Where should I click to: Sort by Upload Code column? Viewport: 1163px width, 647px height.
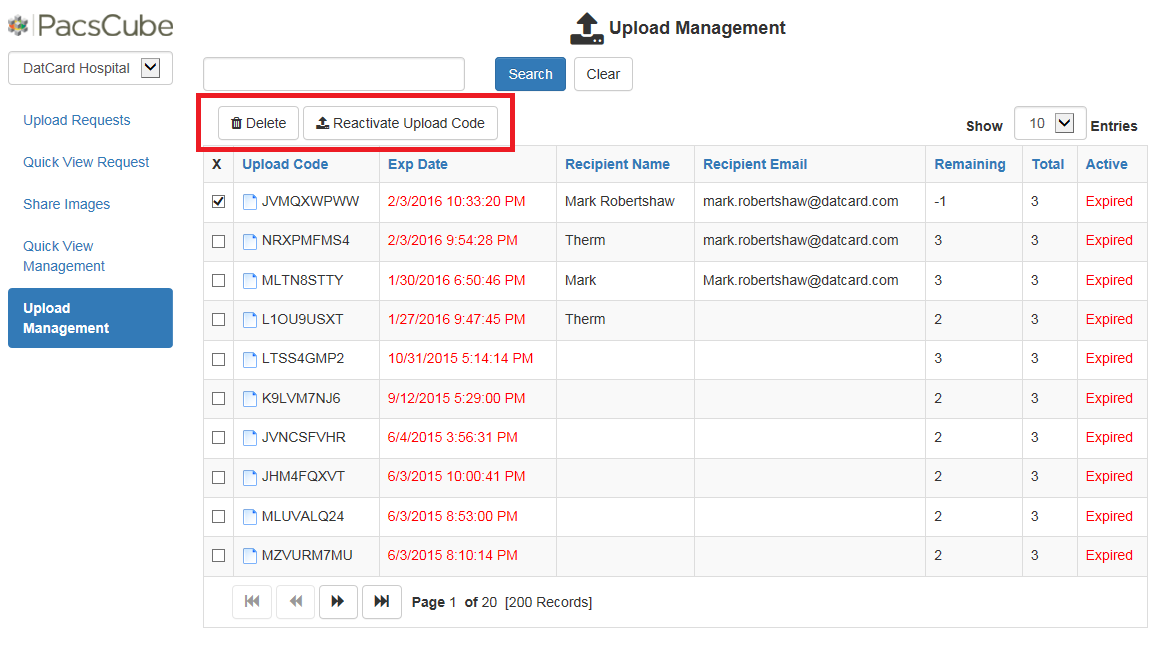[x=285, y=165]
